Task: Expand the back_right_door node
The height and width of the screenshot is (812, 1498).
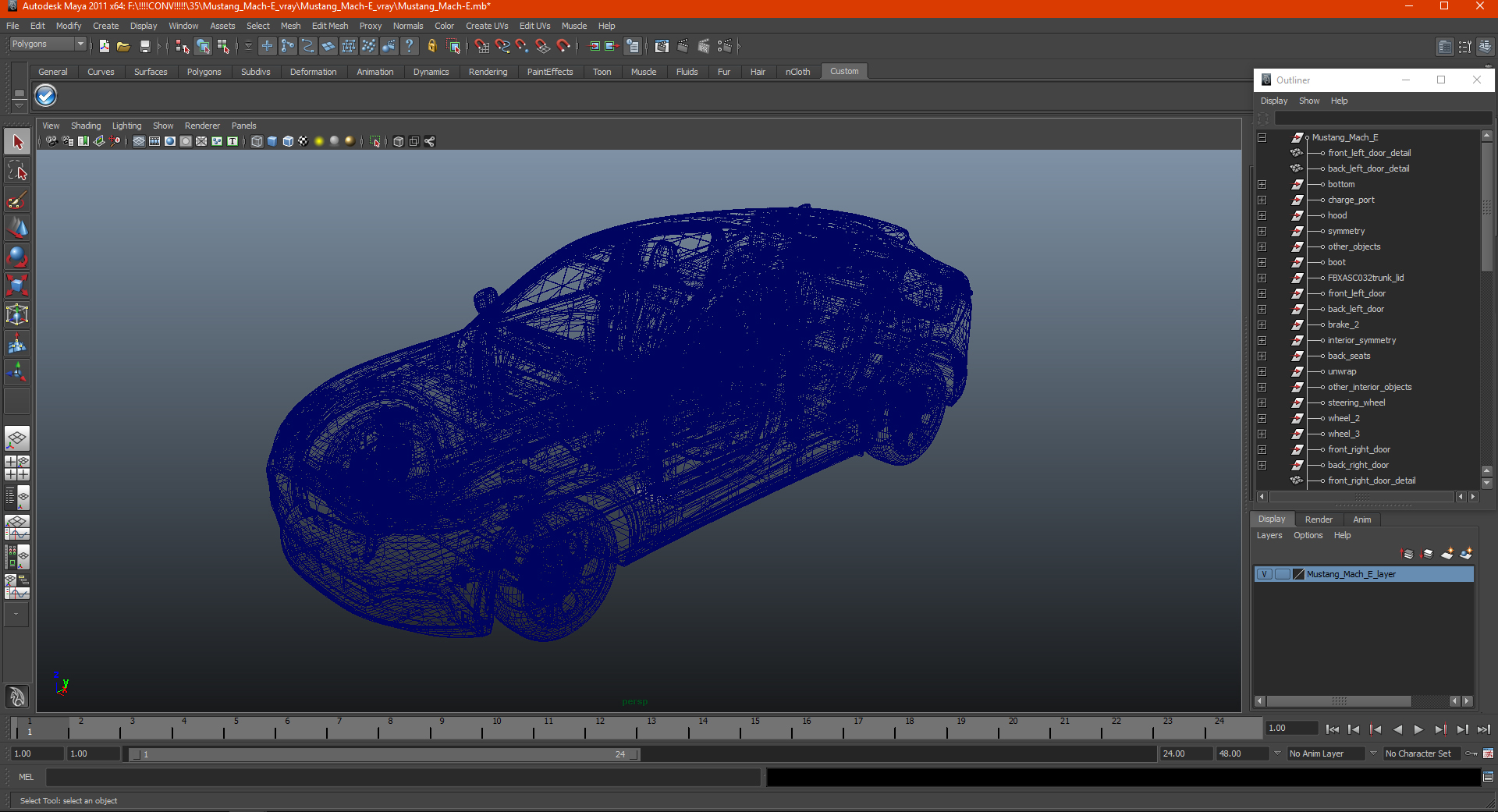Action: 1262,465
